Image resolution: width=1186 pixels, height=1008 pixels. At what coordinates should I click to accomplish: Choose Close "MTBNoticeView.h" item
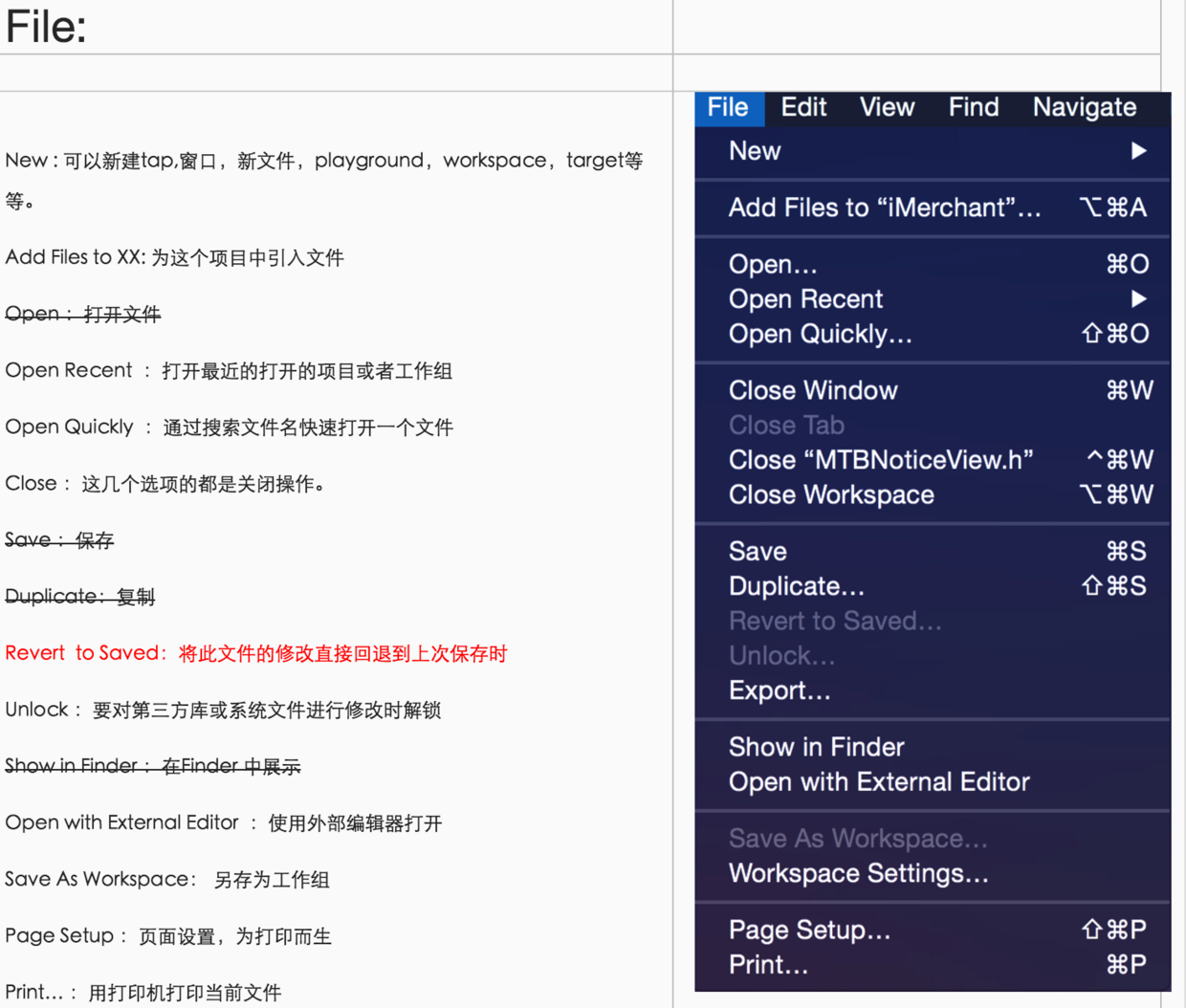[x=933, y=460]
